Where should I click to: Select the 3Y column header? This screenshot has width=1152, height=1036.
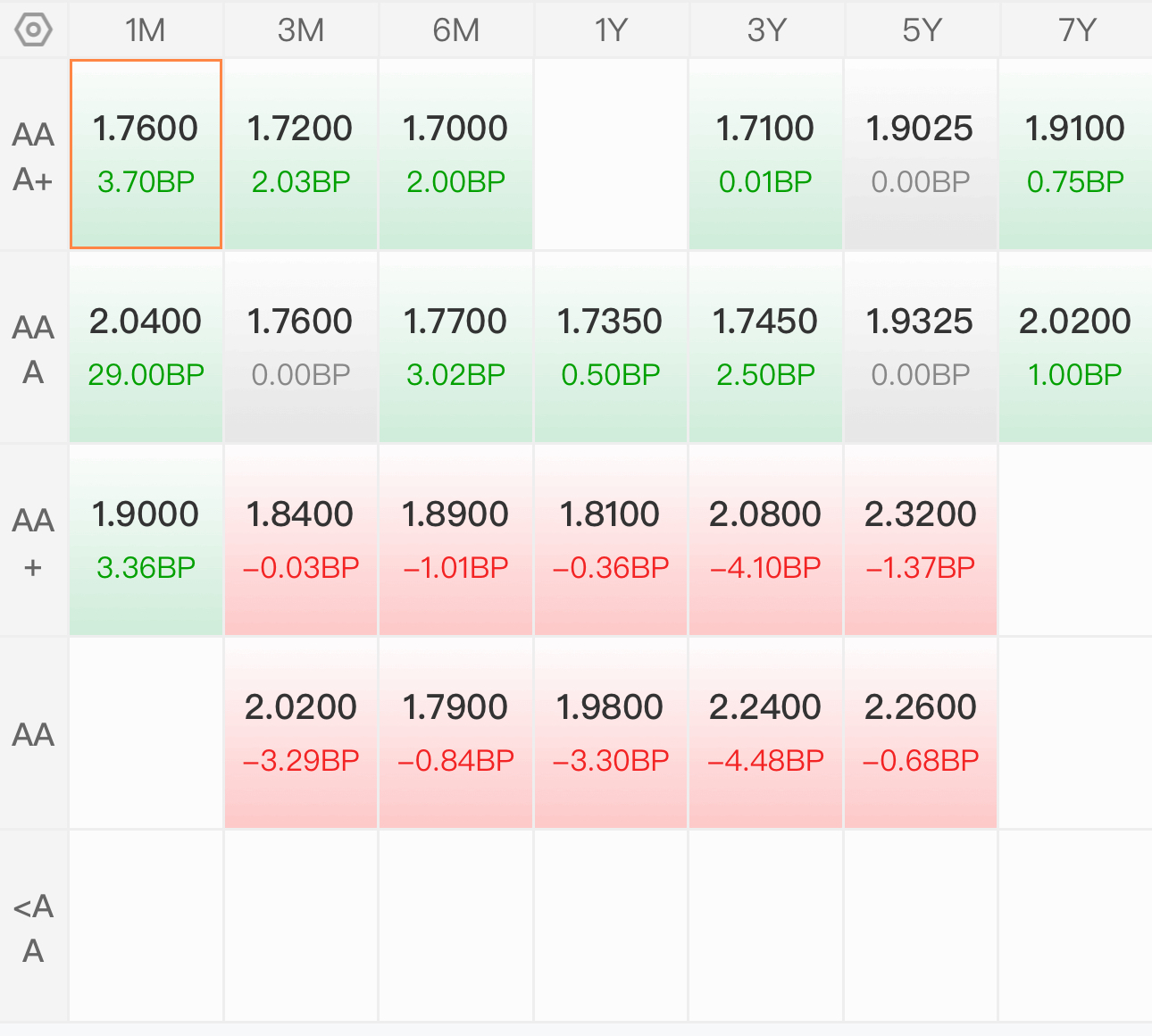pyautogui.click(x=766, y=30)
